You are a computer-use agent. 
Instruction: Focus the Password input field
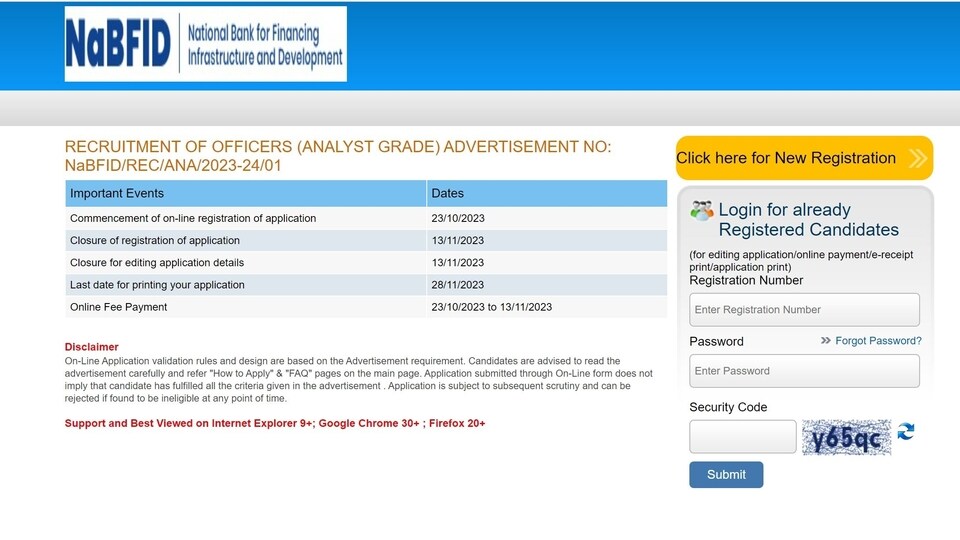[804, 371]
